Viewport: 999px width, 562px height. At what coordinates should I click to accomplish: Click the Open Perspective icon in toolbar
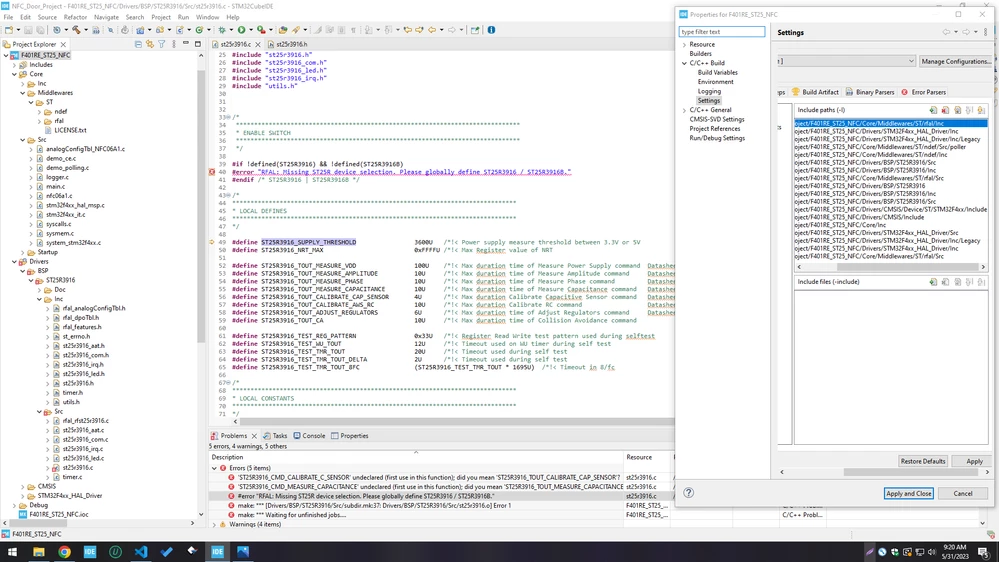pos(475,30)
